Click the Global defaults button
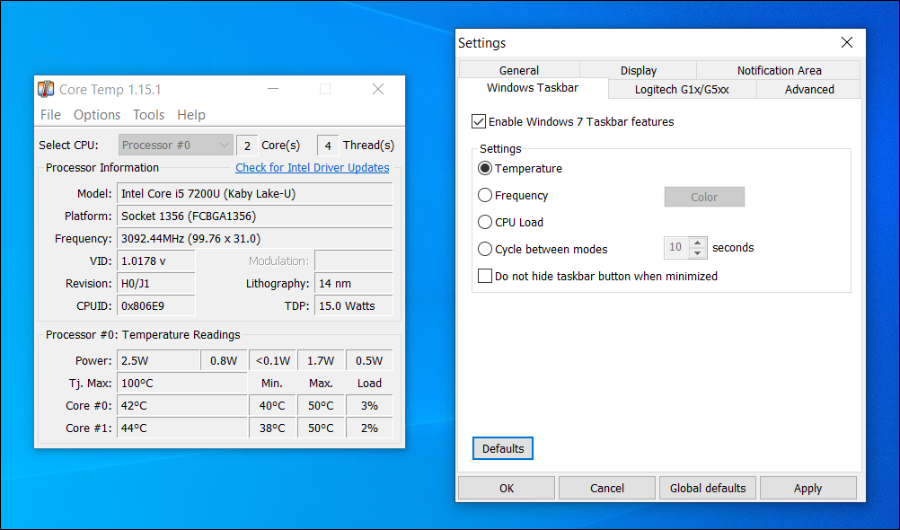 (708, 488)
